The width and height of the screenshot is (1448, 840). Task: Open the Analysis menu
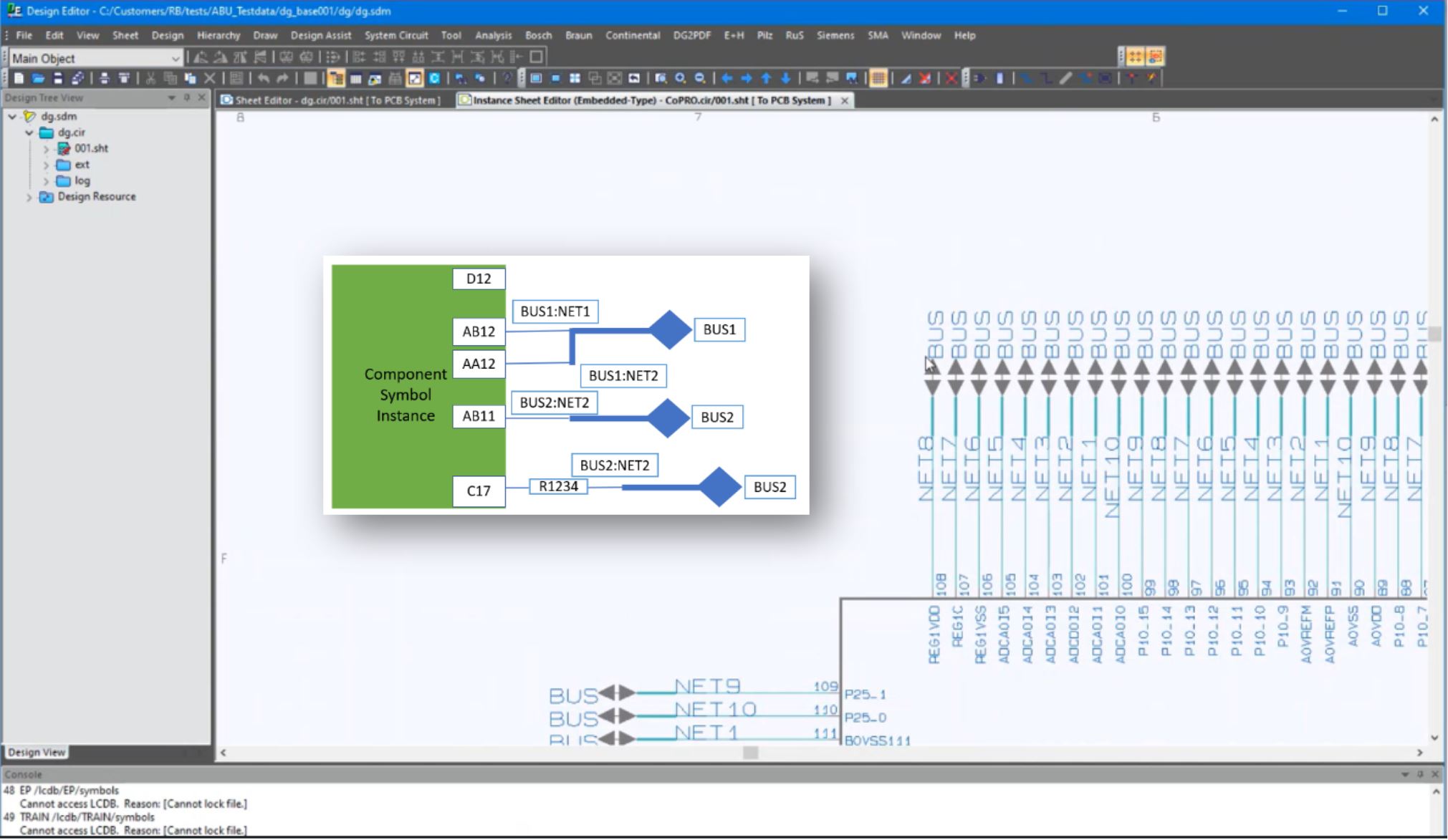click(493, 35)
